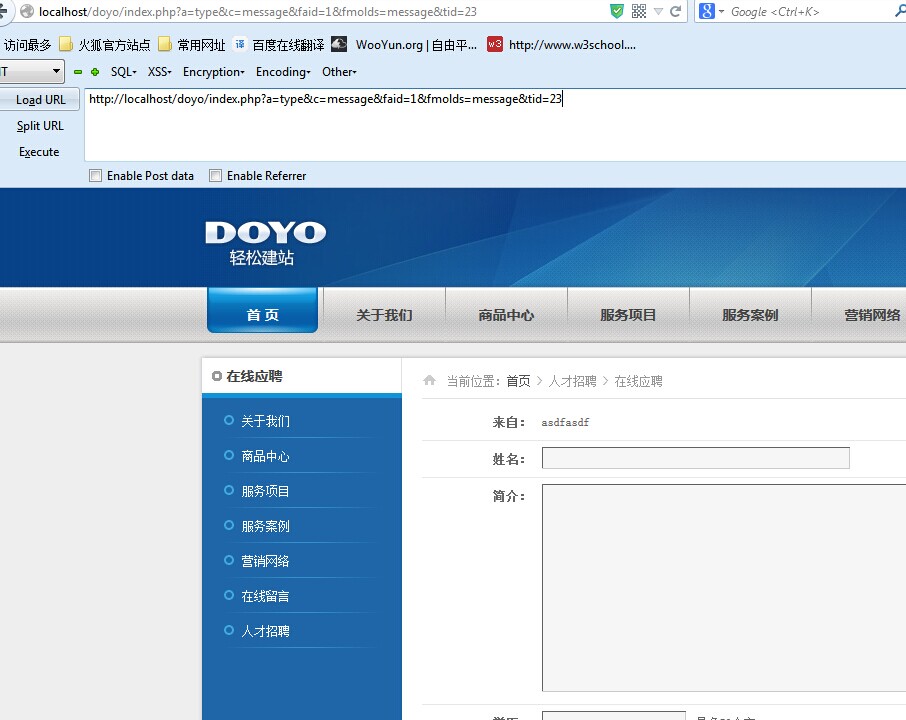This screenshot has width=906, height=720.
Task: Focus the browser address bar URL
Action: (258, 12)
